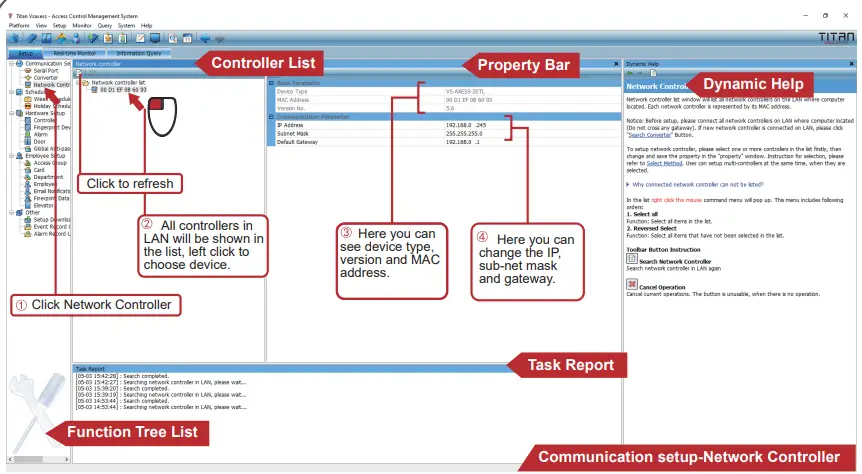The width and height of the screenshot is (862, 474).
Task: Follow the Search Converter help link
Action: [650, 135]
